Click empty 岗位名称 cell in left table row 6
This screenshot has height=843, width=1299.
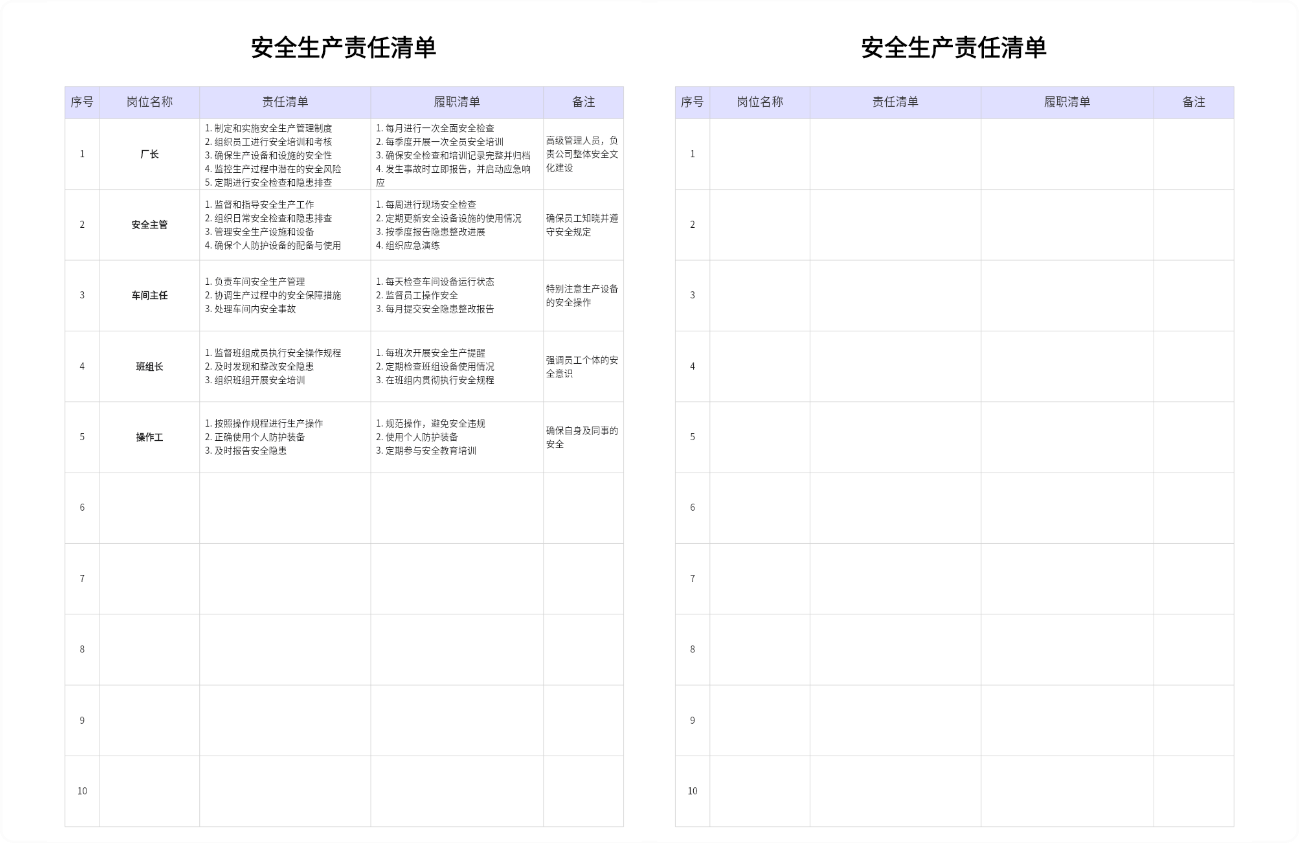point(149,508)
